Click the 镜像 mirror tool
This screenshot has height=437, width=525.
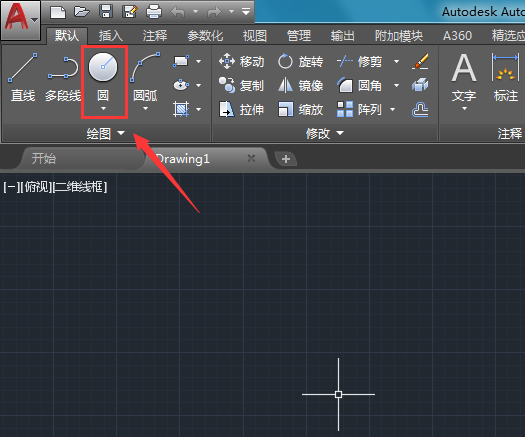[x=300, y=85]
